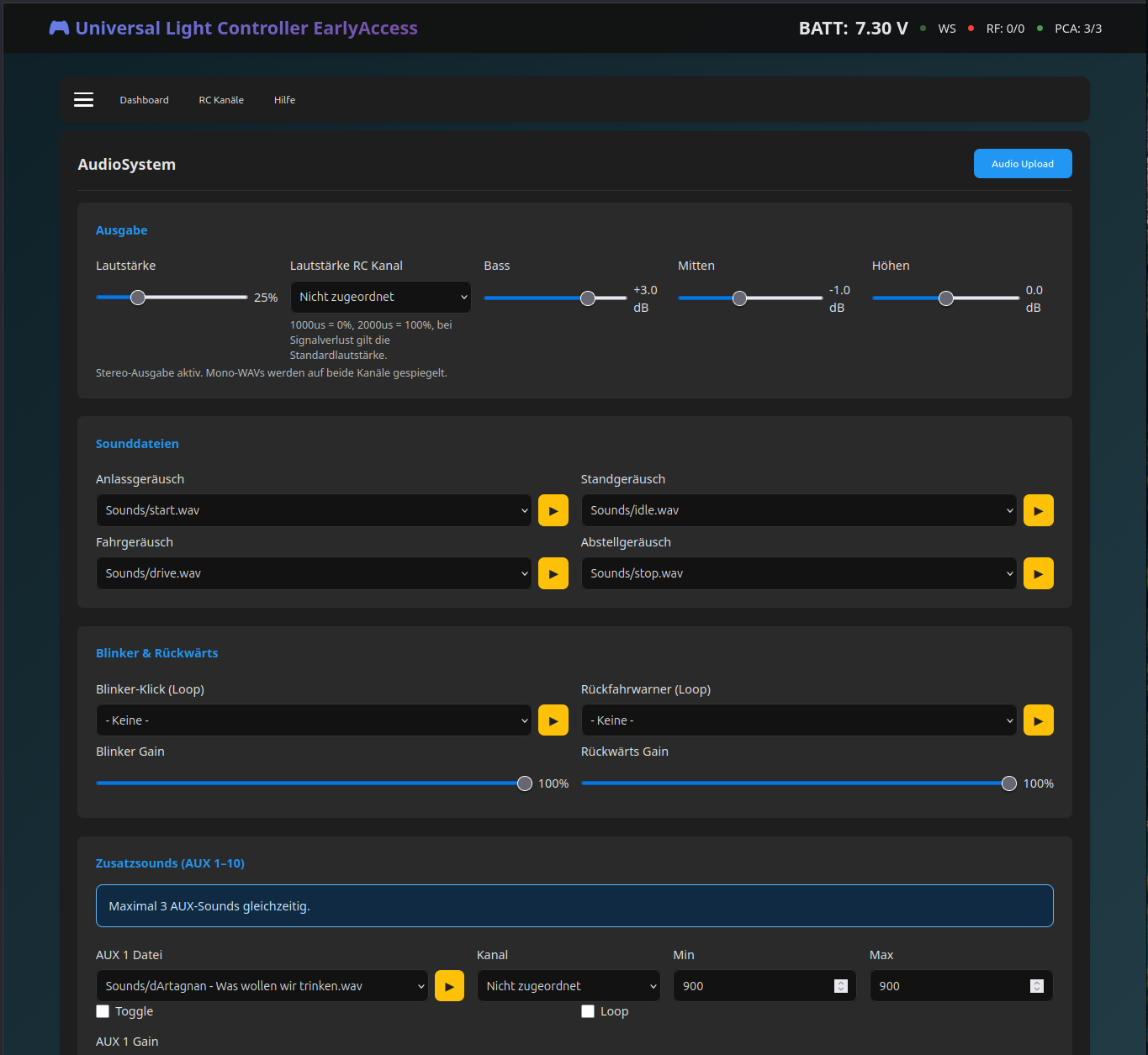Play the AUX 1 sound file

449,986
